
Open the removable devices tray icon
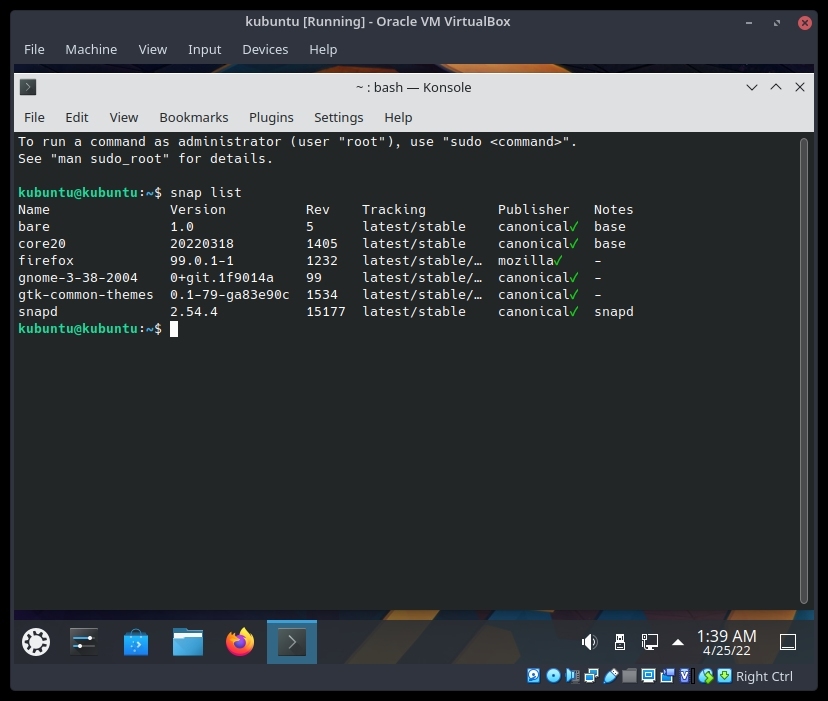(x=620, y=642)
